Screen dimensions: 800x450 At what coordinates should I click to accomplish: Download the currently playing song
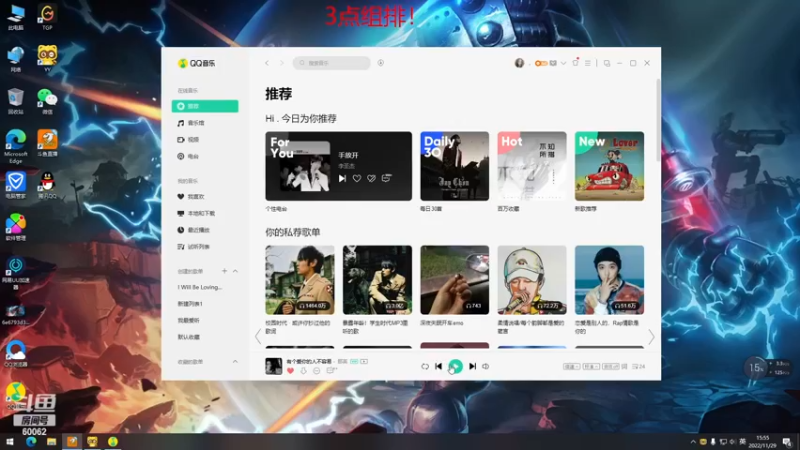(304, 371)
